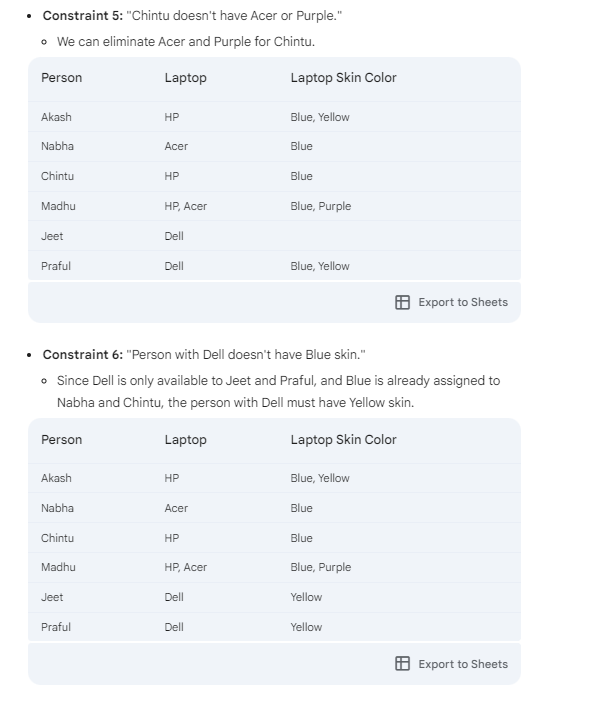Click Jeet's empty skin color cell
Image resolution: width=592 pixels, height=702 pixels.
399,236
